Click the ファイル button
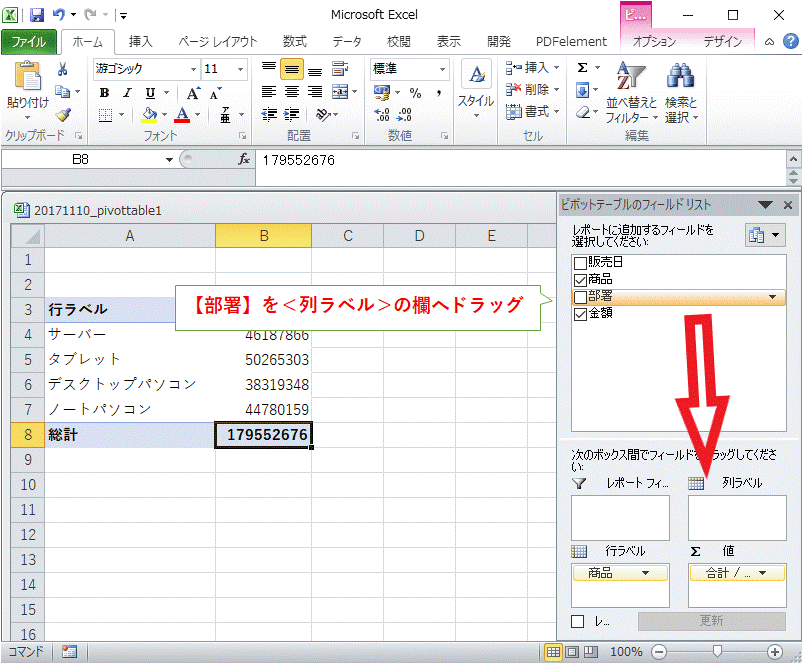The height and width of the screenshot is (664, 803). [29, 41]
